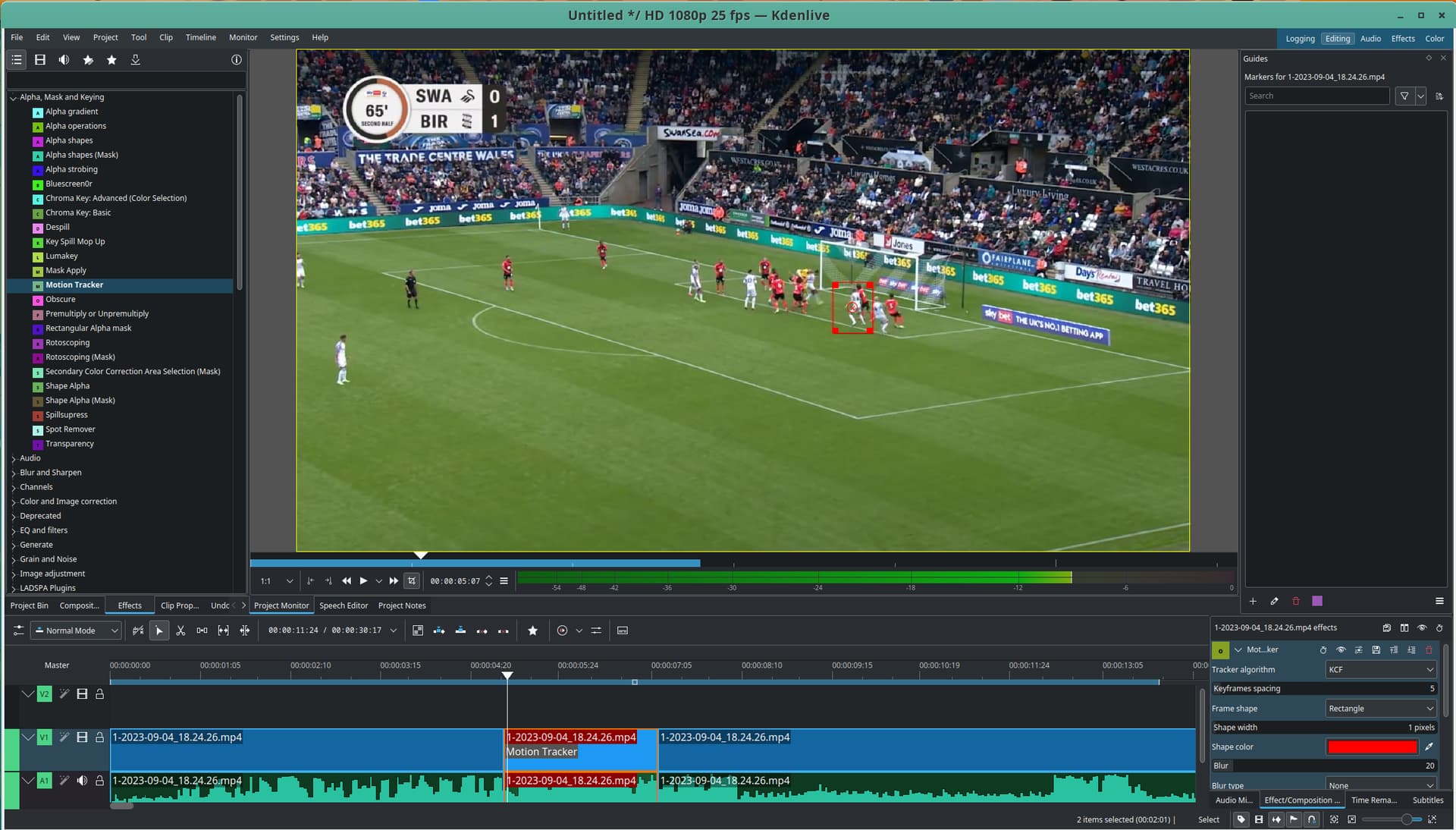Click the rewind button in monitor

(x=347, y=581)
